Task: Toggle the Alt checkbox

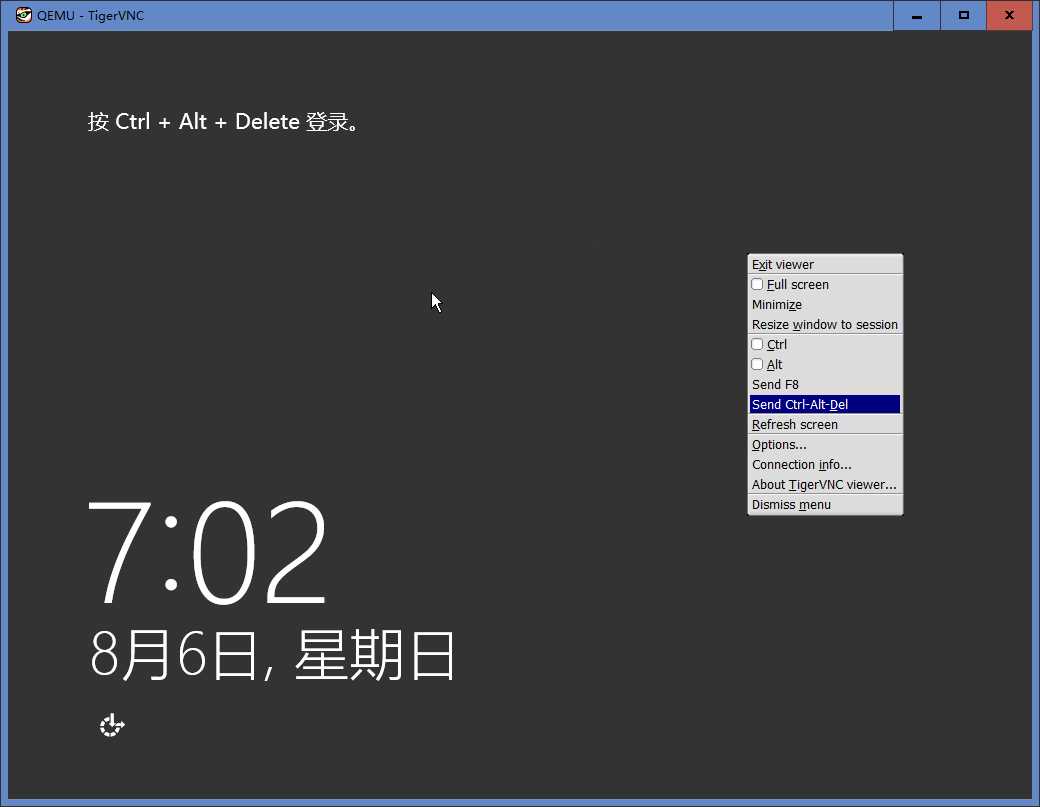Action: click(757, 364)
